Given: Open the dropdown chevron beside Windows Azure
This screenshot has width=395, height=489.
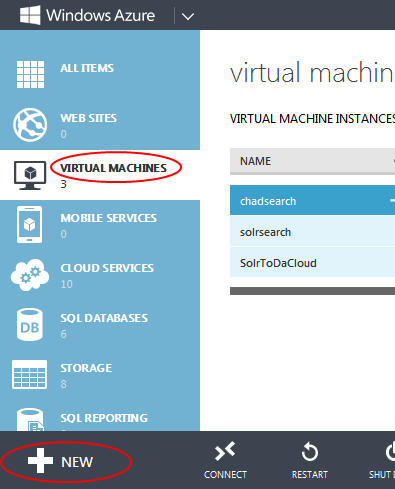Looking at the screenshot, I should (x=188, y=16).
